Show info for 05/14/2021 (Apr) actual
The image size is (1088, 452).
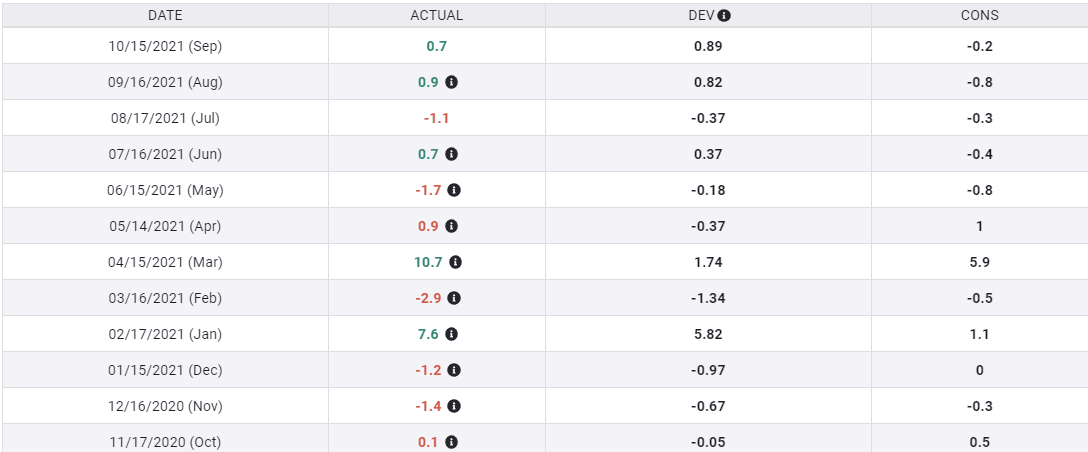452,226
